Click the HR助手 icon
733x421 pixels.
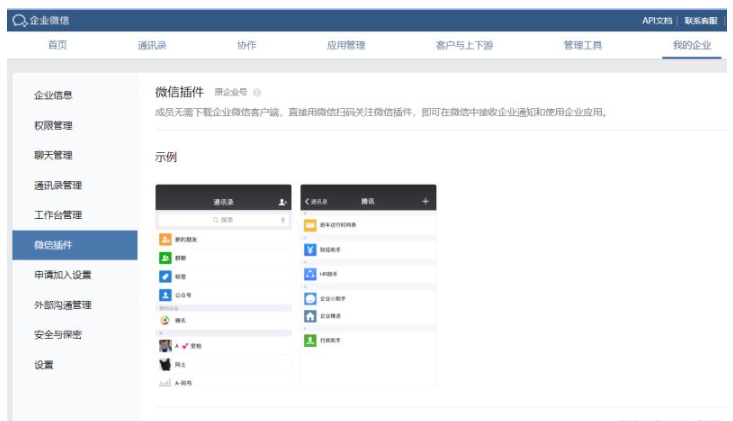310,274
